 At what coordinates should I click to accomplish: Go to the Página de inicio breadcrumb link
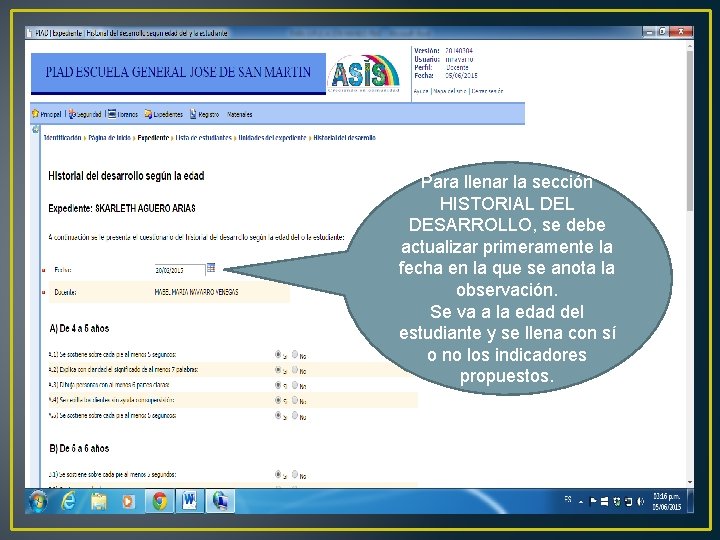coord(110,138)
